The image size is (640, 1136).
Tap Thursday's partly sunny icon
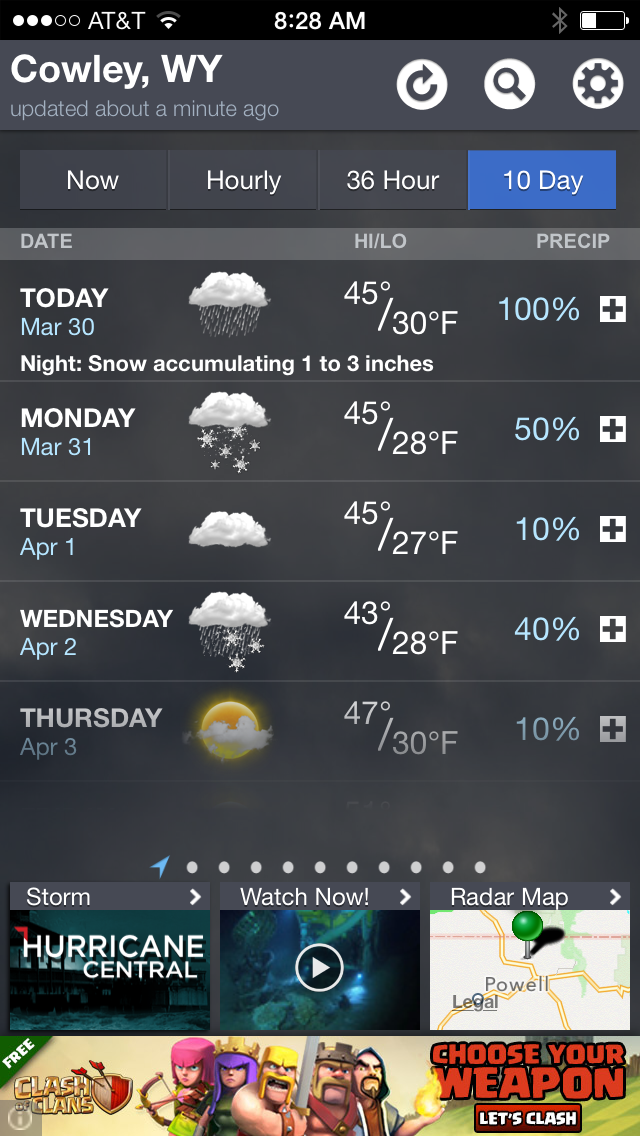coord(229,729)
